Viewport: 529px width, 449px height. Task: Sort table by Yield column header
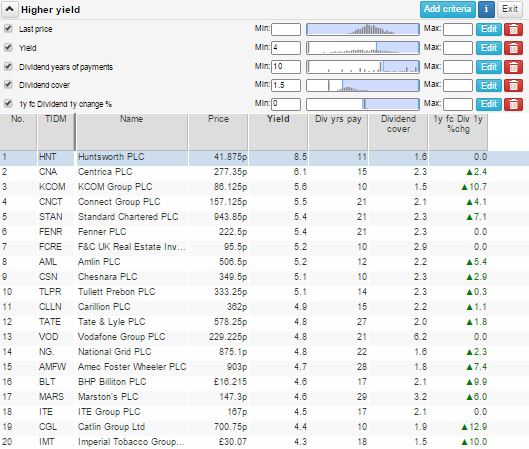click(278, 132)
